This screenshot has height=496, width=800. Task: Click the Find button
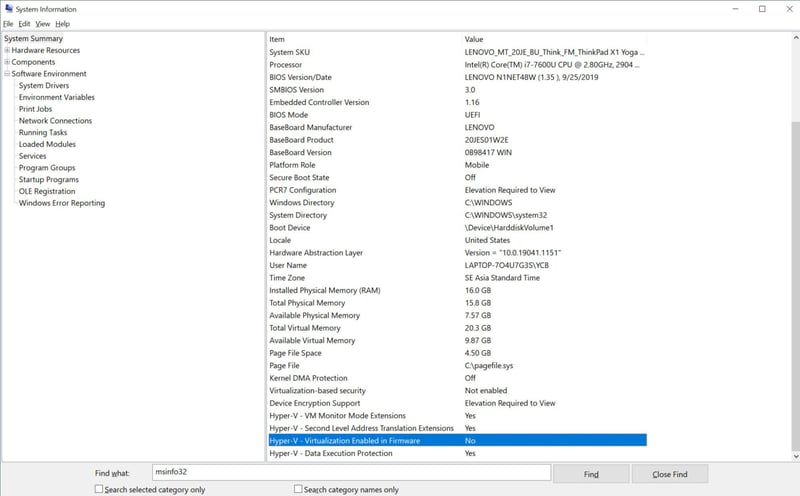pyautogui.click(x=591, y=473)
